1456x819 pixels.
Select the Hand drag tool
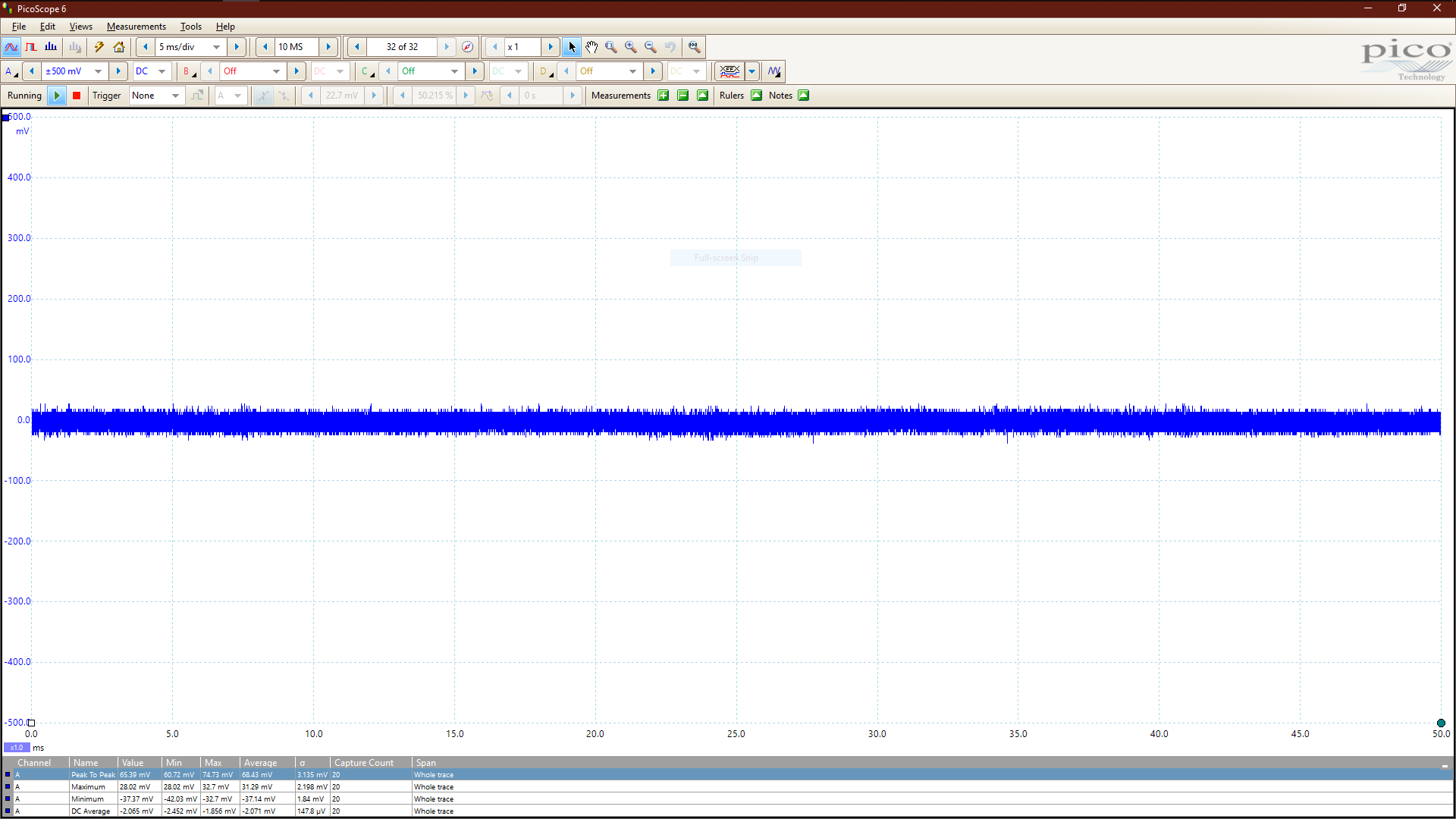(591, 47)
